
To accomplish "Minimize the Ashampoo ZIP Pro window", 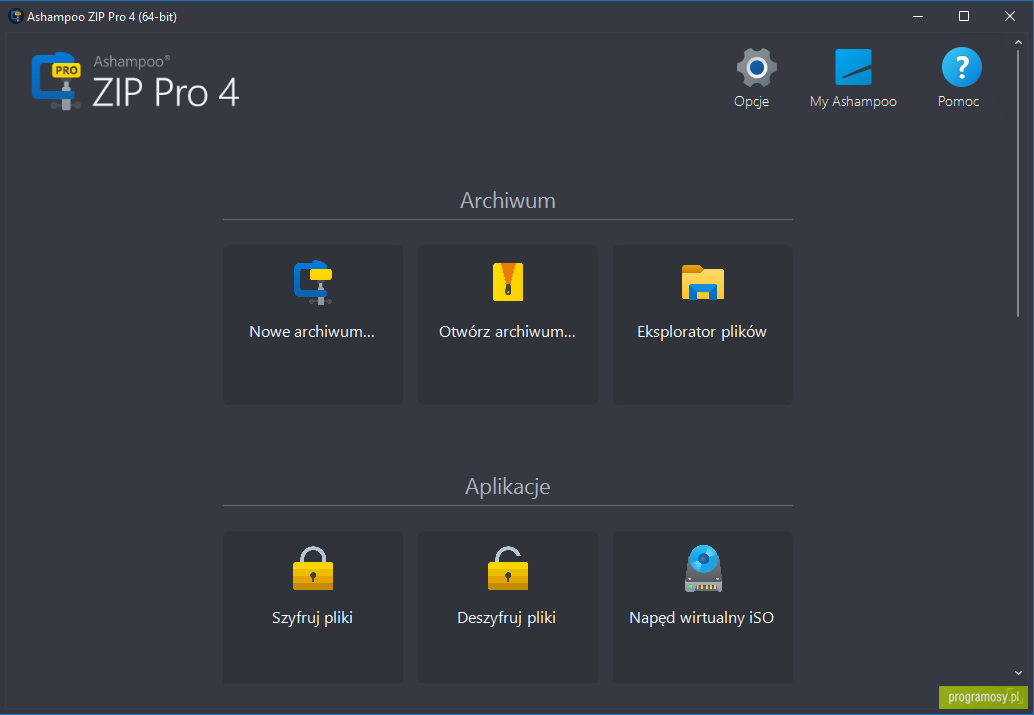I will coord(918,16).
